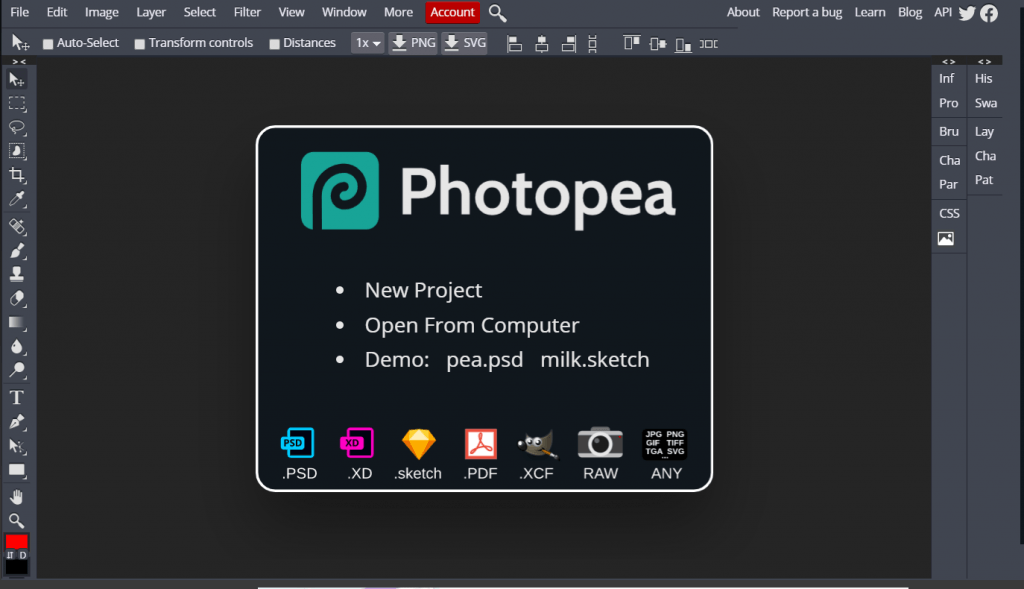Select the Eraser tool
1024x589 pixels.
(17, 298)
